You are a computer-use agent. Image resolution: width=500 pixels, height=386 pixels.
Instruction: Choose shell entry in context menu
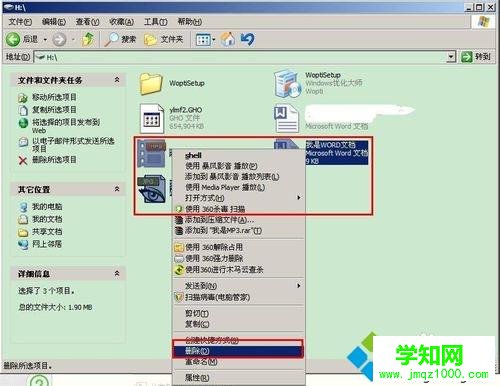238,155
